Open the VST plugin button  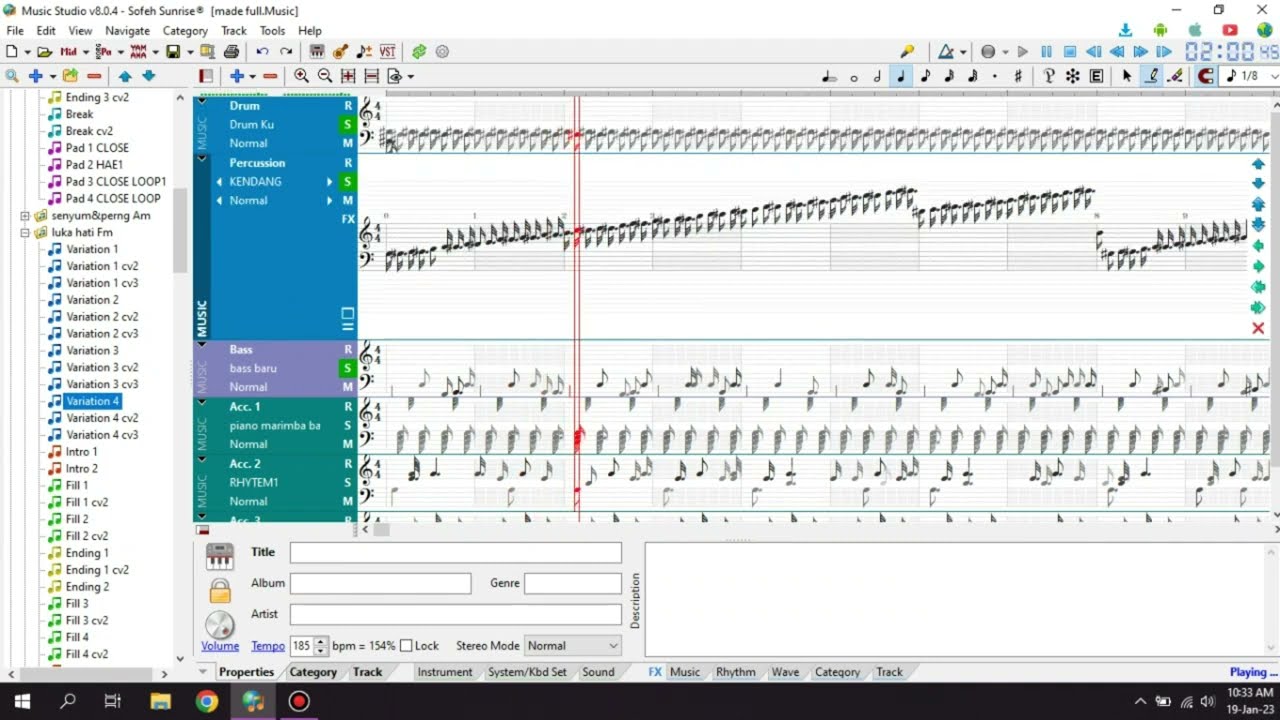[387, 51]
